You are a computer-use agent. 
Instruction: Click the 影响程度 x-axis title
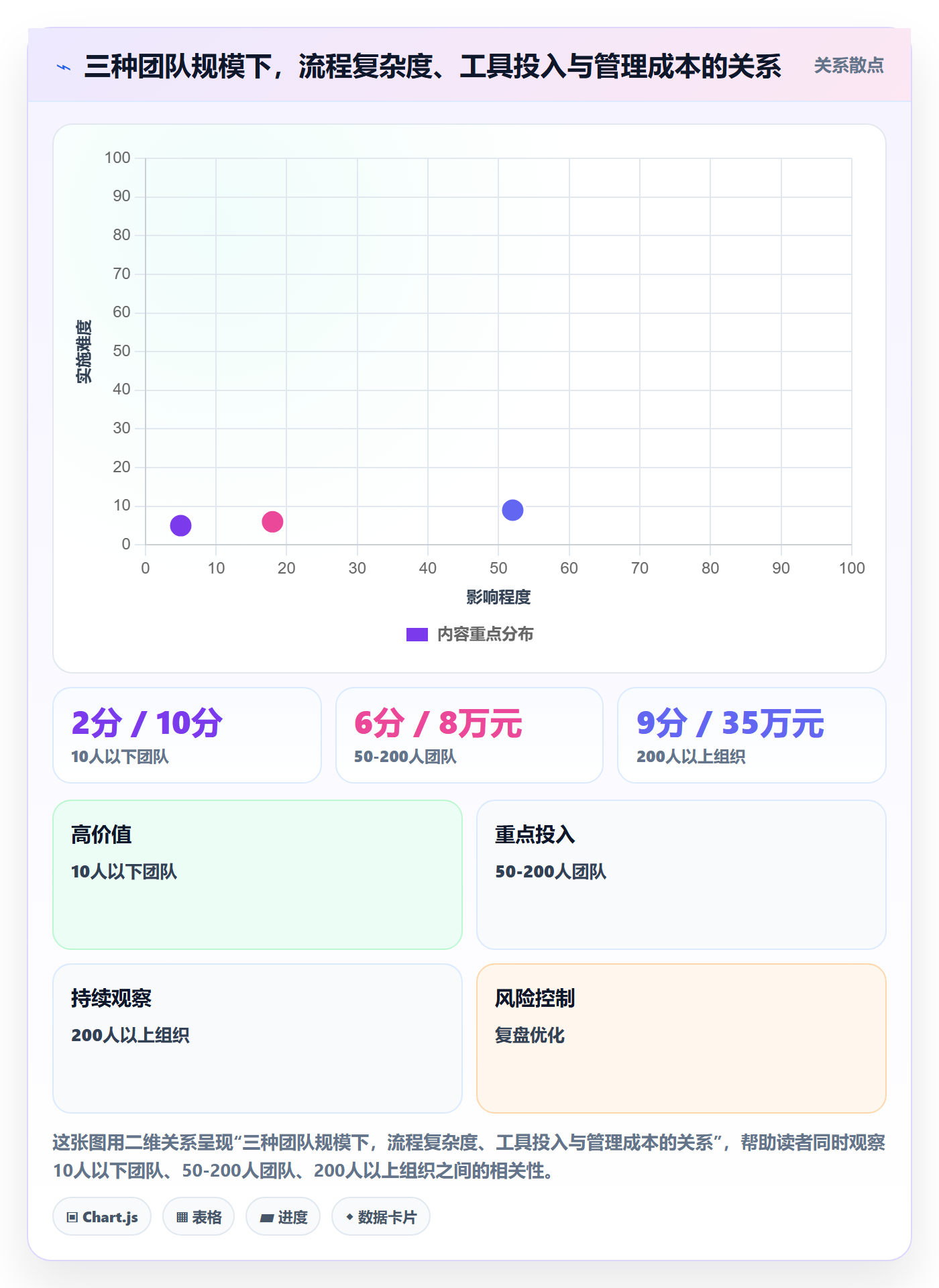pyautogui.click(x=498, y=597)
